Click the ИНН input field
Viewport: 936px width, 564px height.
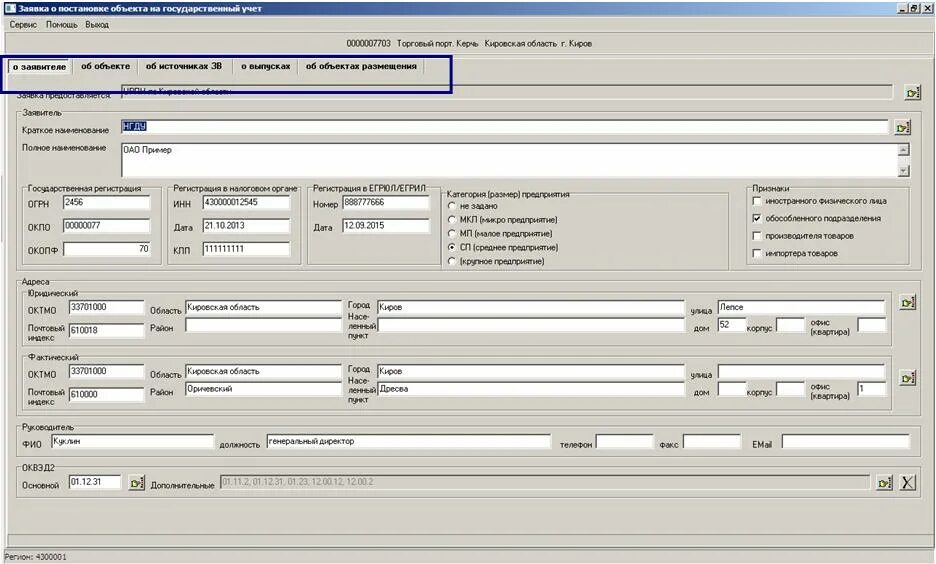246,203
